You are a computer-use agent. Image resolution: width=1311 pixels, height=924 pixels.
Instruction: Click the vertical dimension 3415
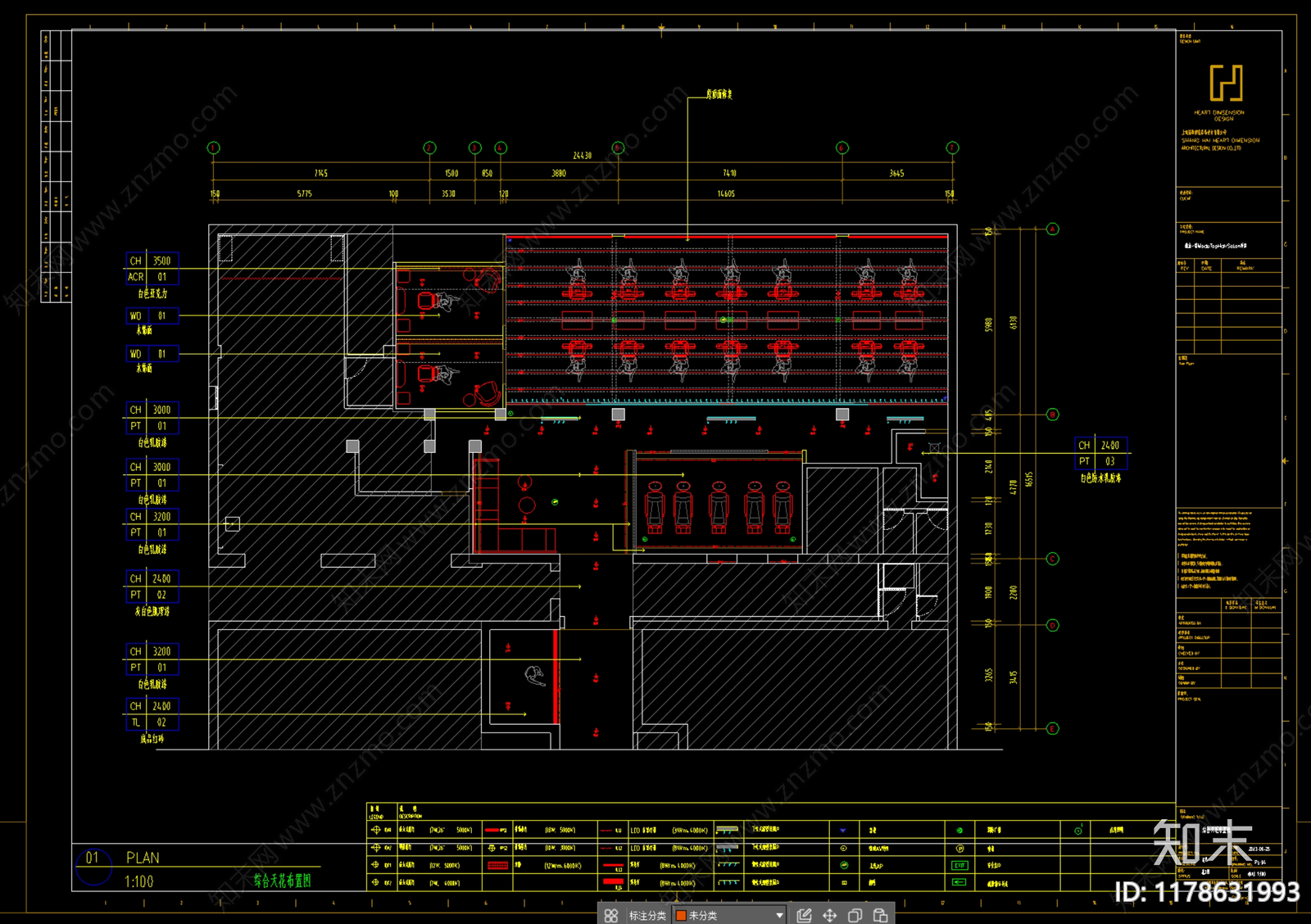(1013, 677)
